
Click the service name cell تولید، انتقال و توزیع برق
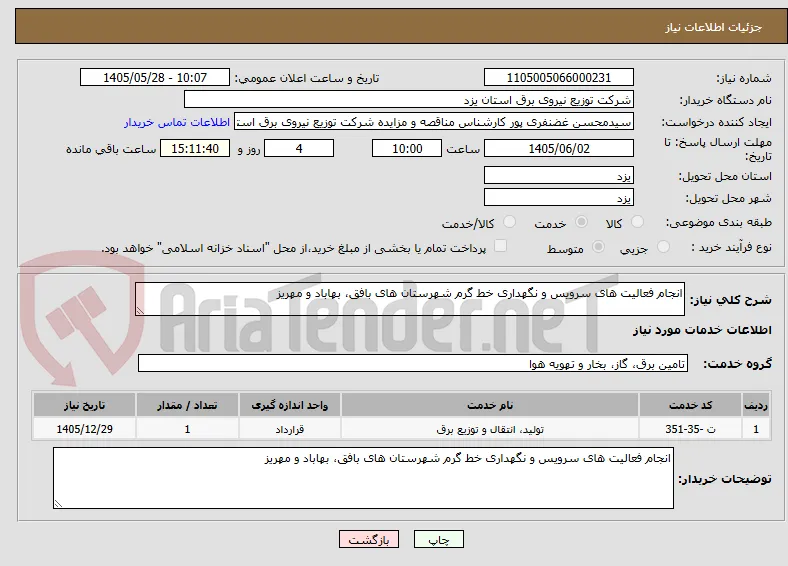coord(490,429)
